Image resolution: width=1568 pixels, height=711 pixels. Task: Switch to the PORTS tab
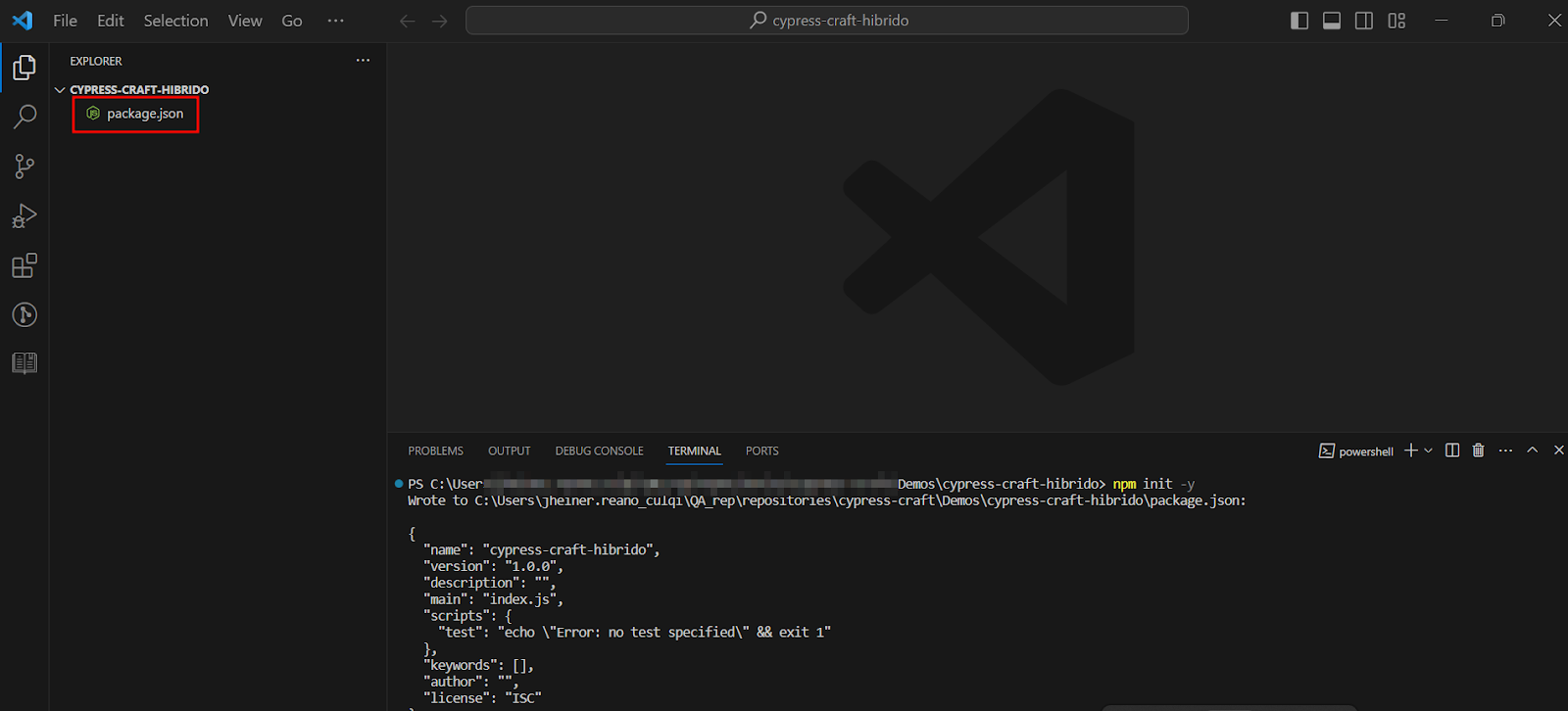tap(762, 451)
